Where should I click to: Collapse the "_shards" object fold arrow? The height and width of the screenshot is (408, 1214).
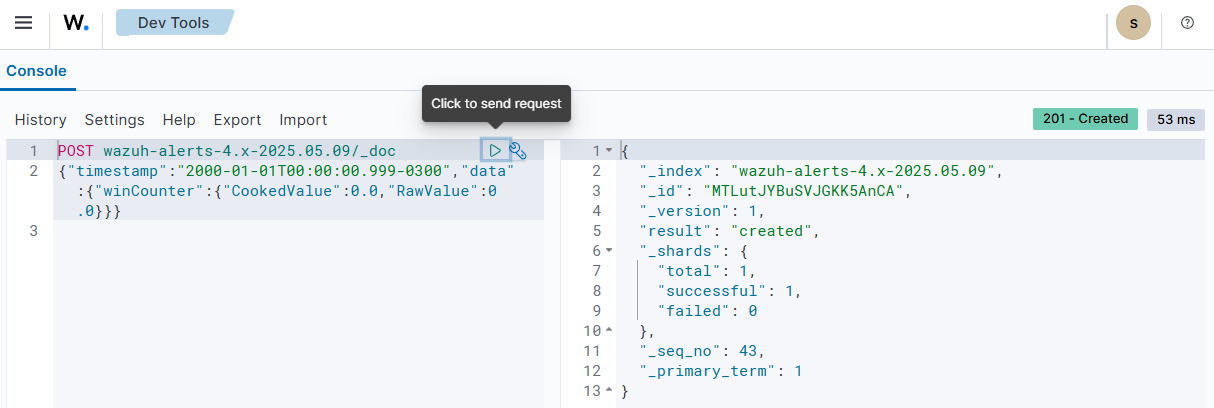[x=610, y=251]
